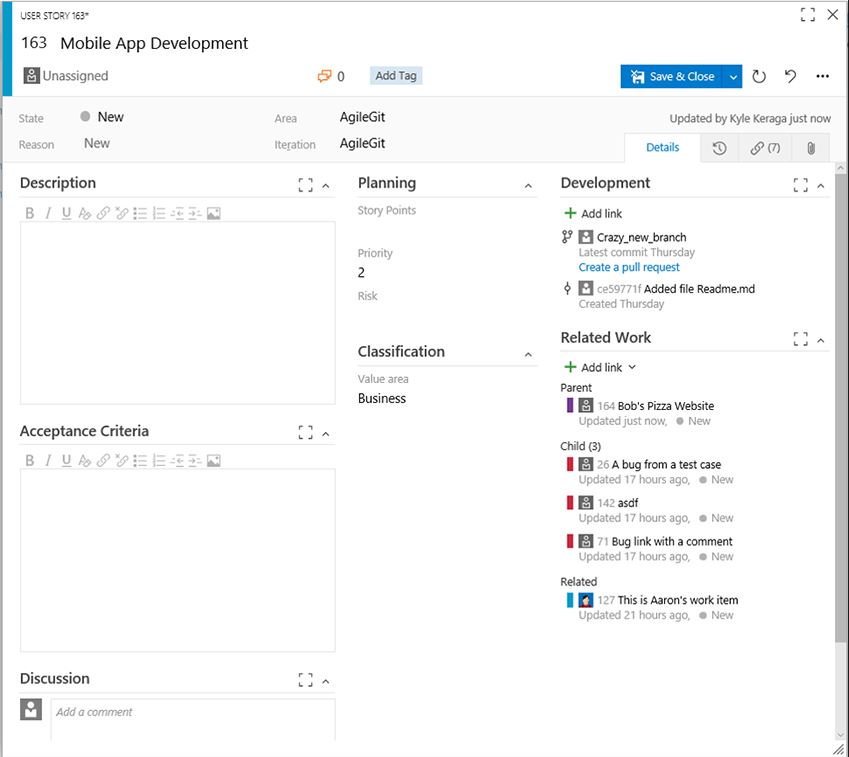Click the New state indicator

[102, 117]
